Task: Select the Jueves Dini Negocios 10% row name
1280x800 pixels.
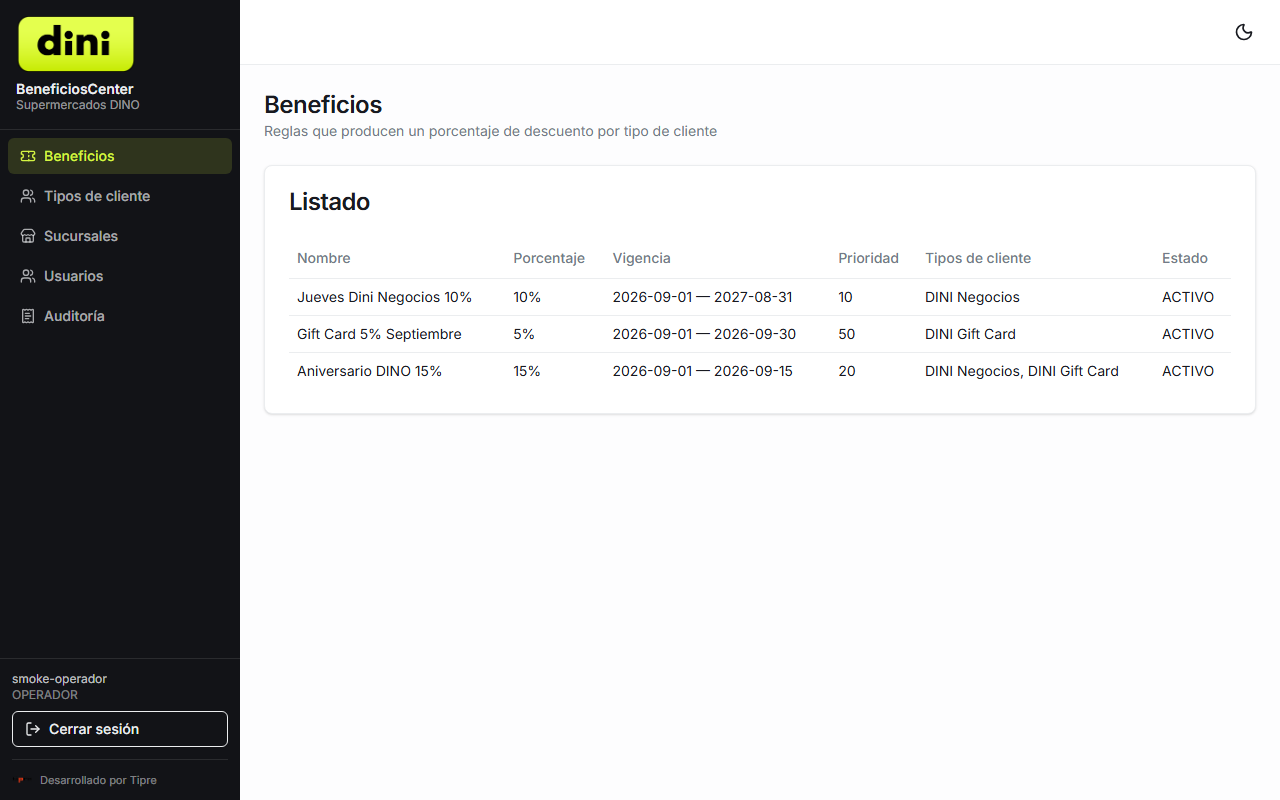Action: 385,297
